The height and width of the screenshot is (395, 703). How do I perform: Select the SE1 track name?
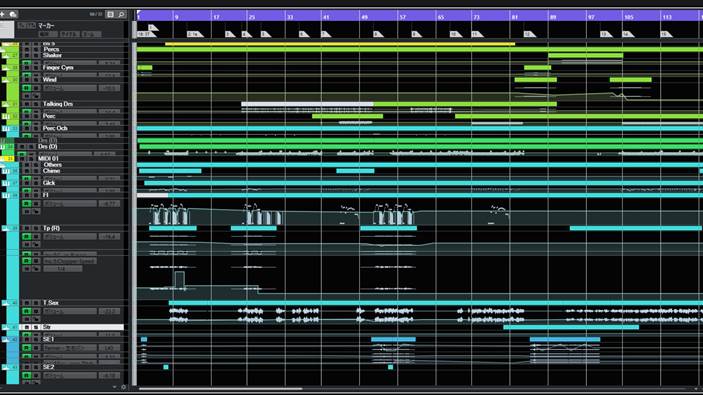[x=48, y=339]
